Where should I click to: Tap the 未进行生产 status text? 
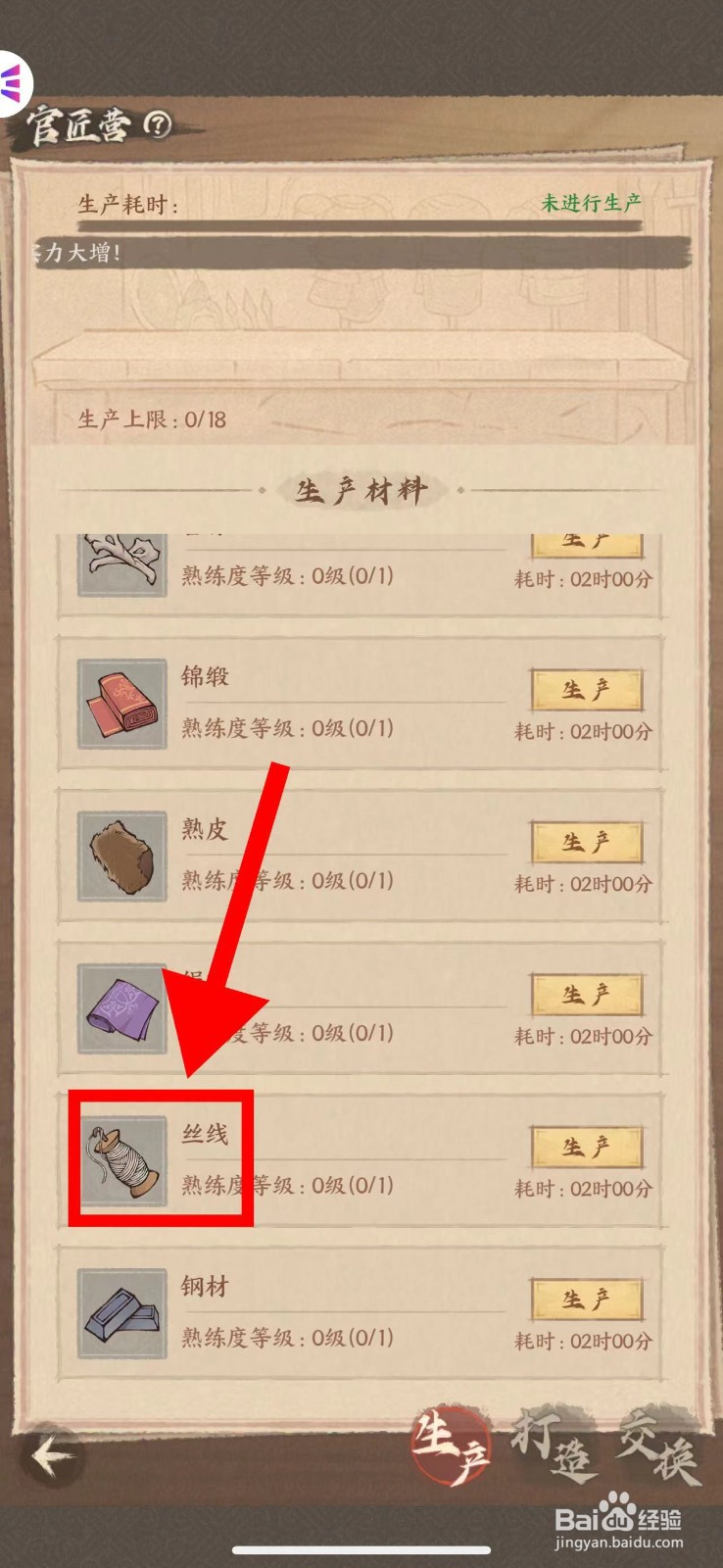click(591, 203)
